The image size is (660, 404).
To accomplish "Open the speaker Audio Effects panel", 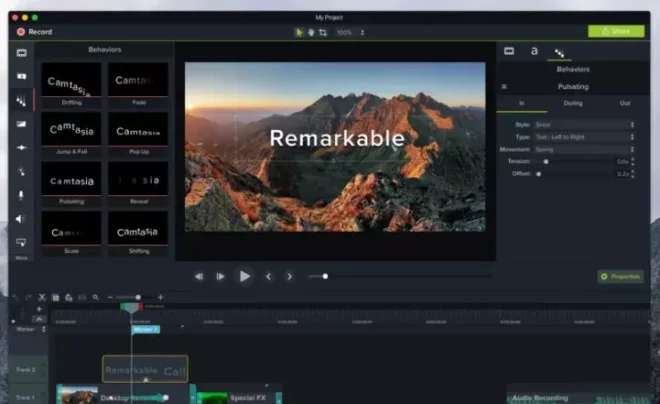I will coord(20,219).
